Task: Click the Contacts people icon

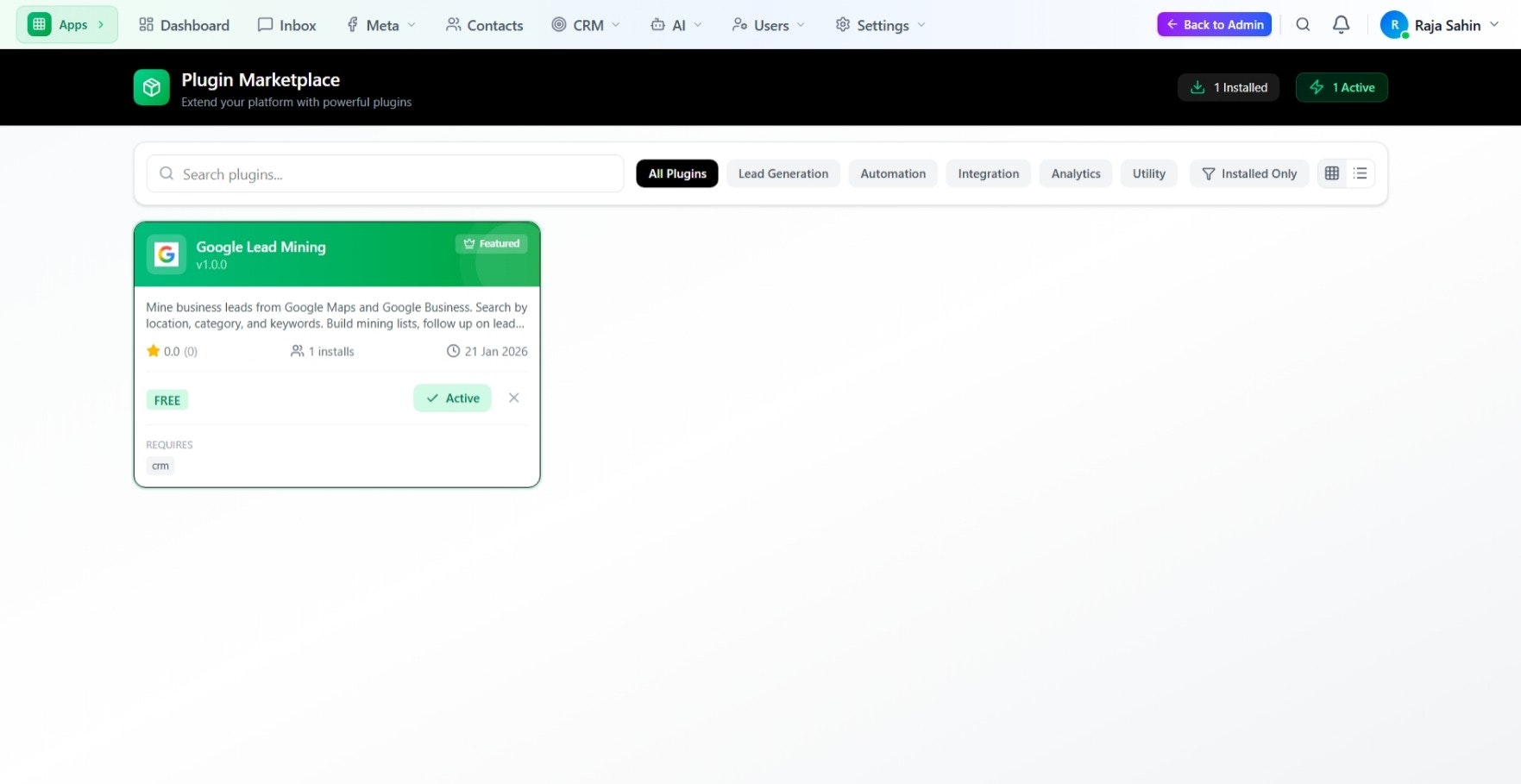Action: click(x=453, y=25)
